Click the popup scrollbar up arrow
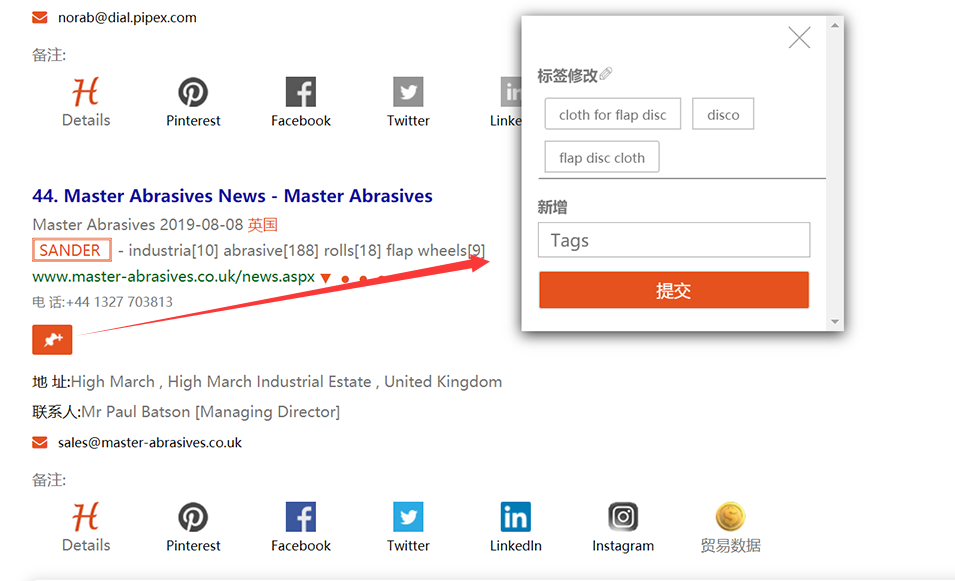Image resolution: width=955 pixels, height=581 pixels. tap(835, 25)
